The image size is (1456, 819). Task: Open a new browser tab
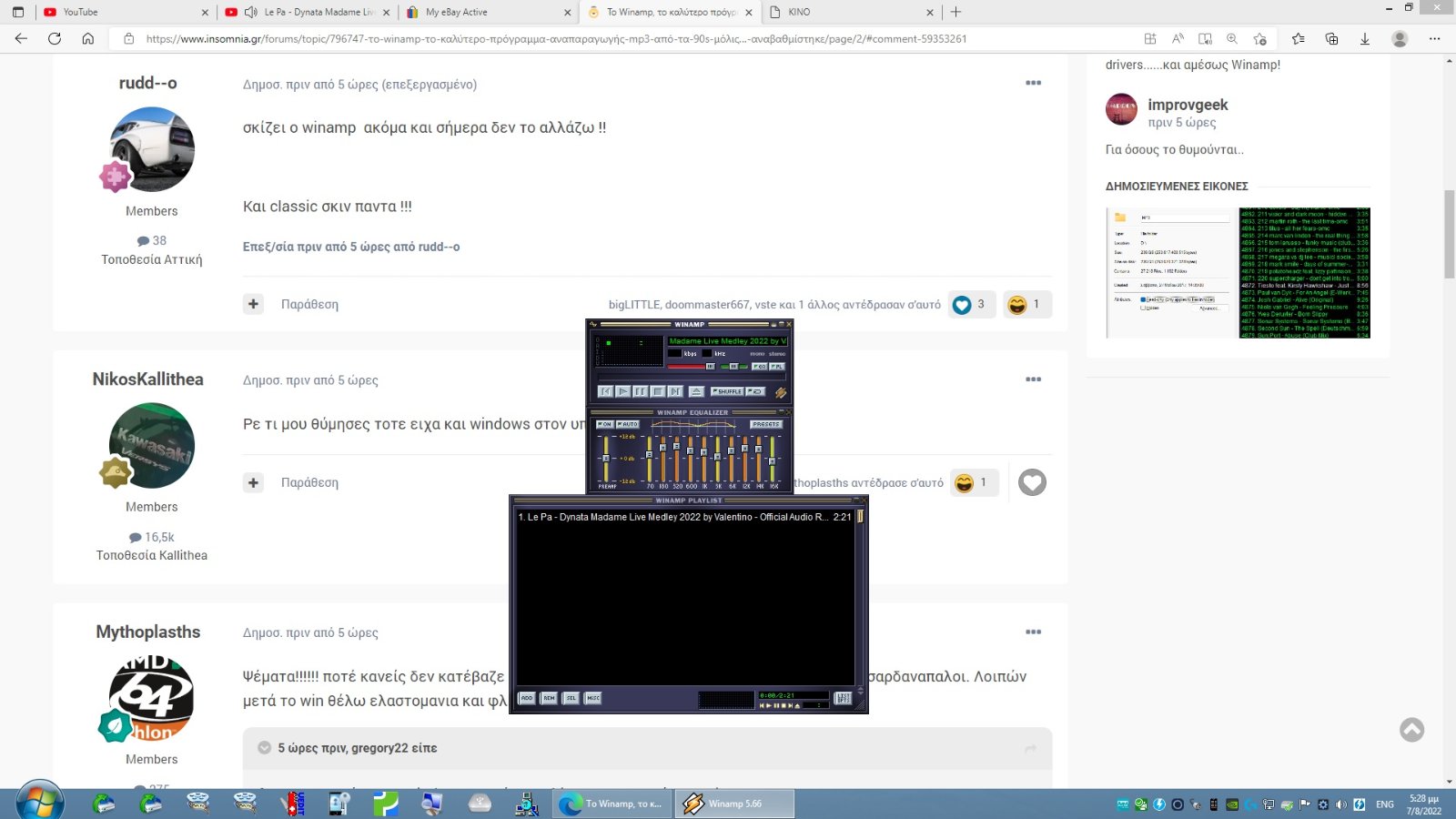[955, 12]
